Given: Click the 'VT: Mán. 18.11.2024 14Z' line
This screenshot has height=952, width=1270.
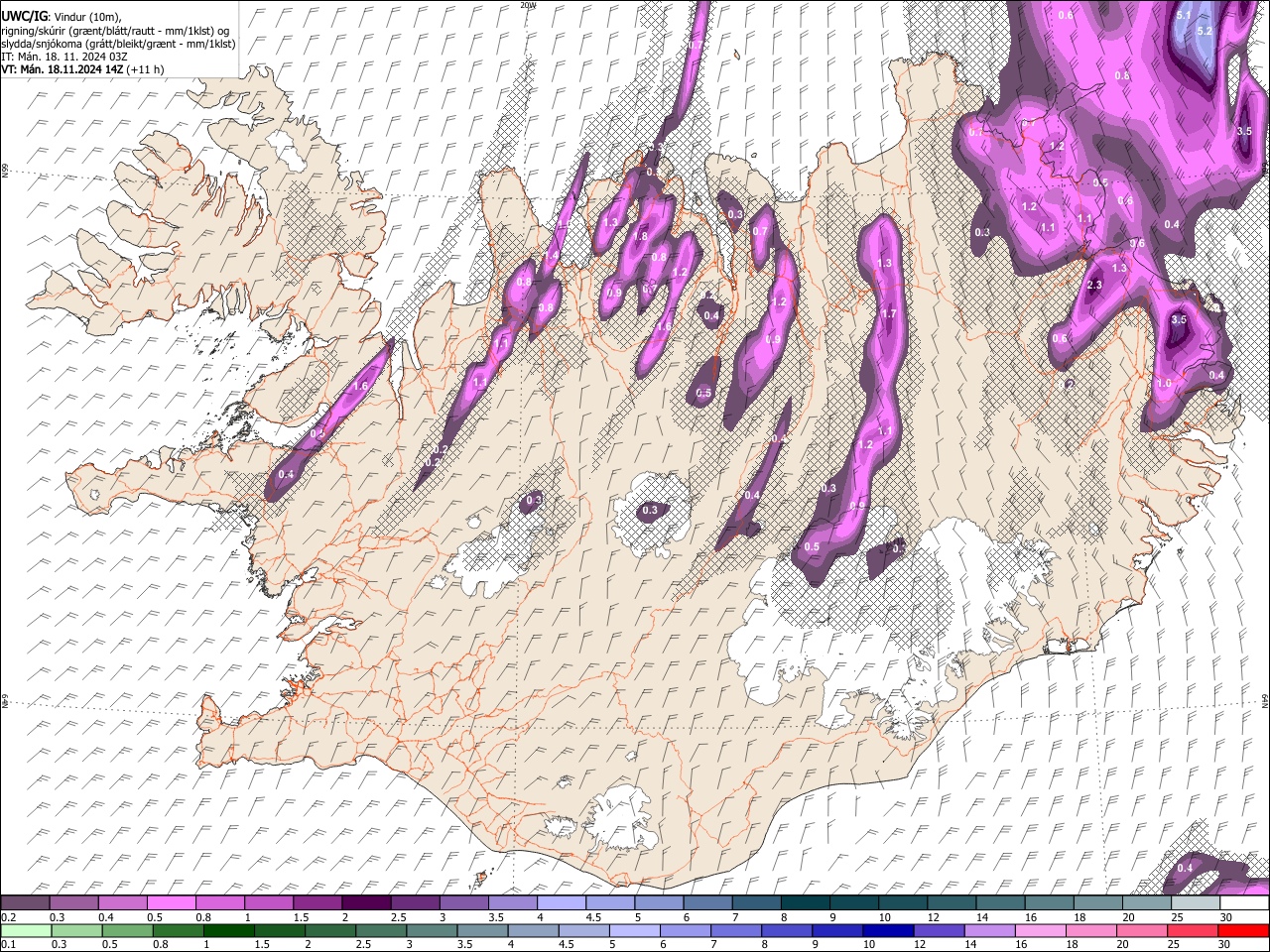Looking at the screenshot, I should click(62, 69).
